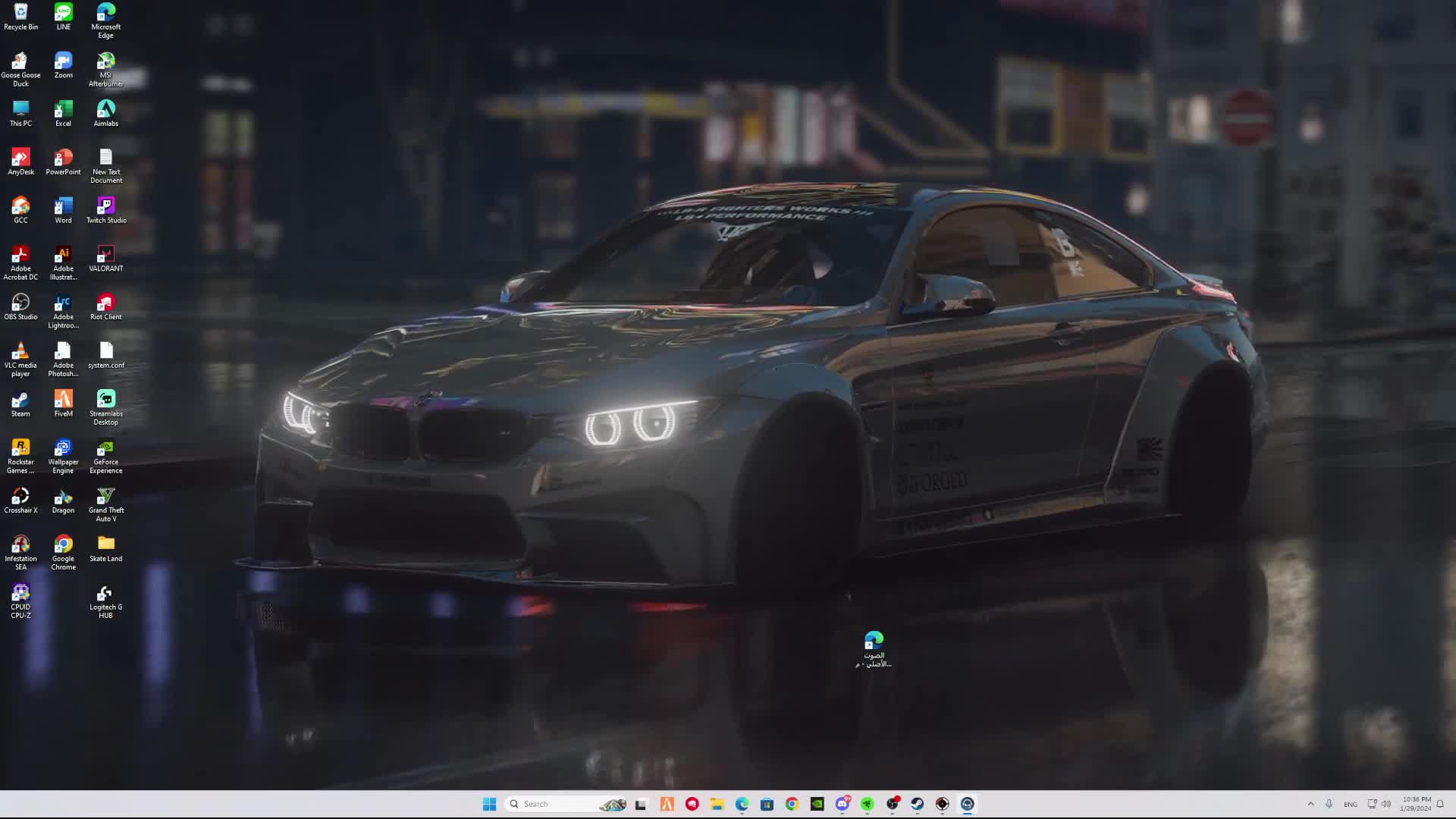Select the GeForce Experience desktop shortcut
The height and width of the screenshot is (819, 1456).
point(105,457)
